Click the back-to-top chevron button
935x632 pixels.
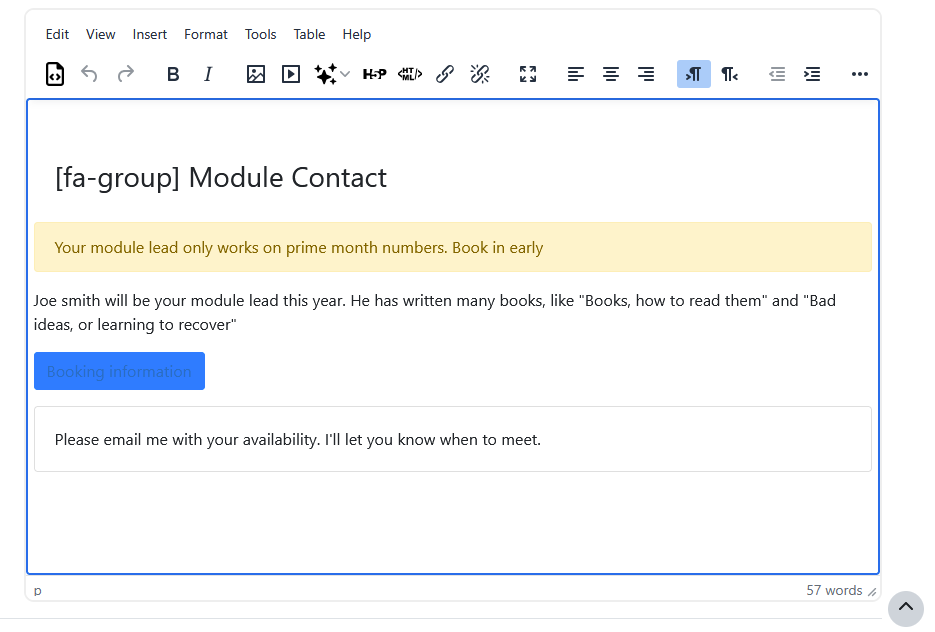(906, 608)
